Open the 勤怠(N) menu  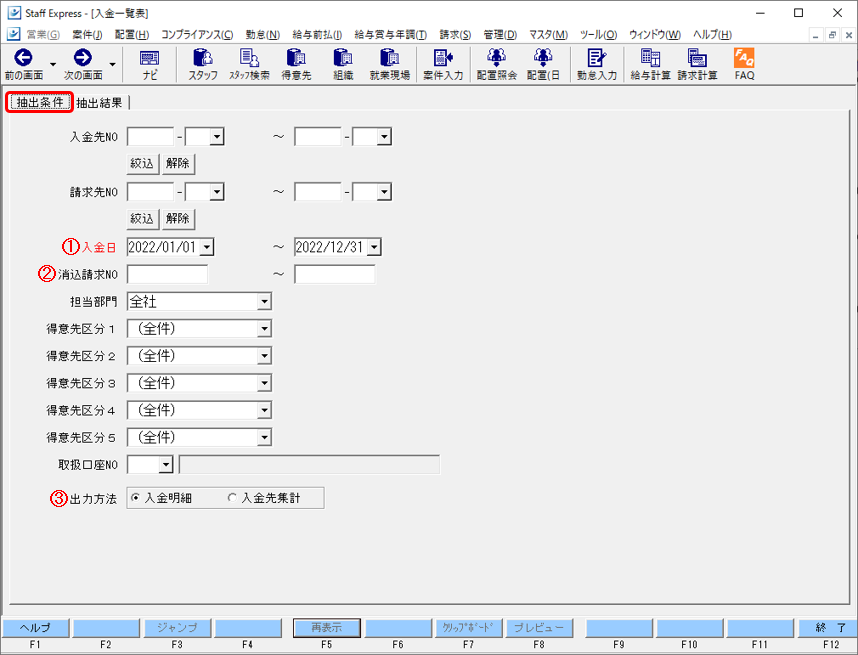pos(263,34)
